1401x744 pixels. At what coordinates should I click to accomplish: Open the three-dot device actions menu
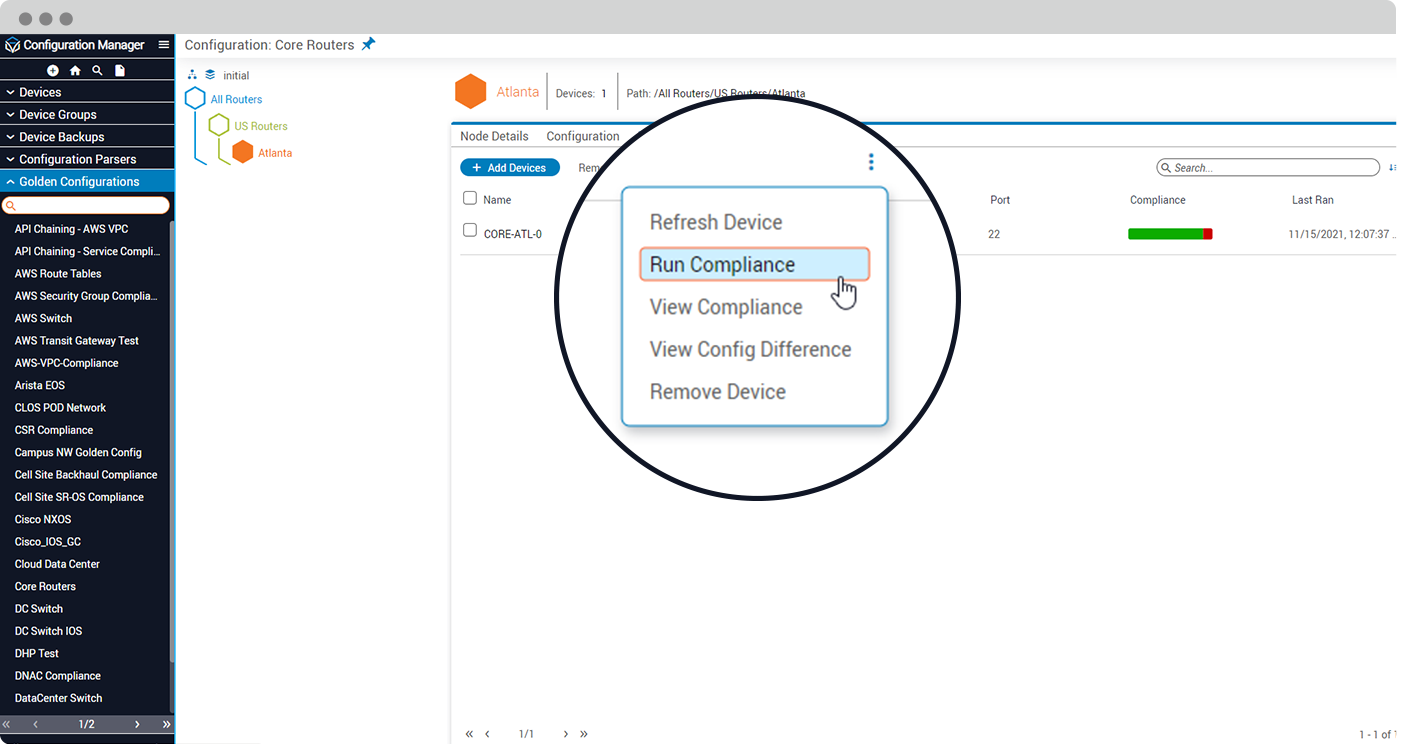(x=871, y=162)
